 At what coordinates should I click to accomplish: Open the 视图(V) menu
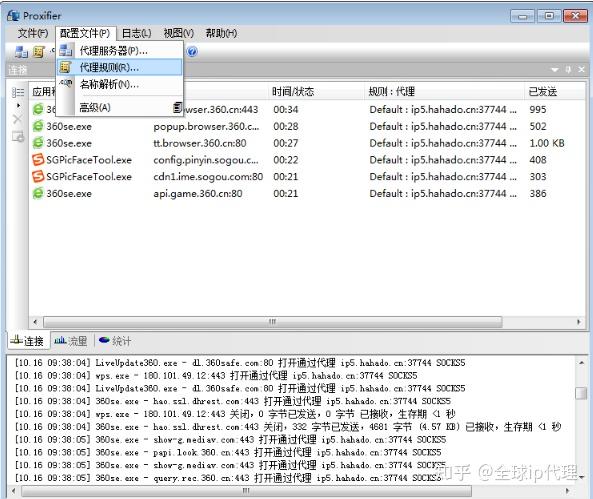[179, 34]
